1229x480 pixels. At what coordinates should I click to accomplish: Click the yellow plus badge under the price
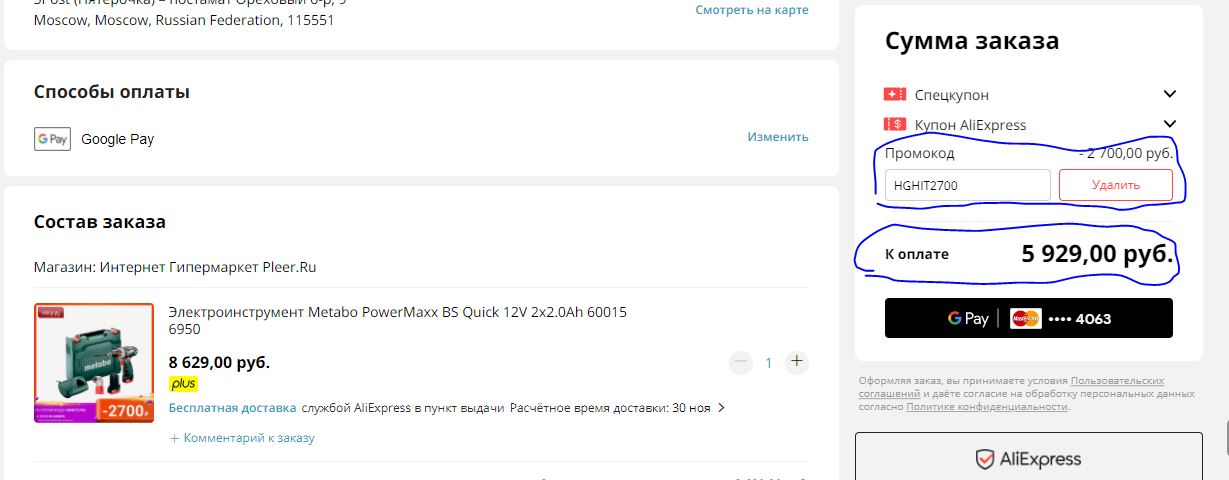pos(183,383)
